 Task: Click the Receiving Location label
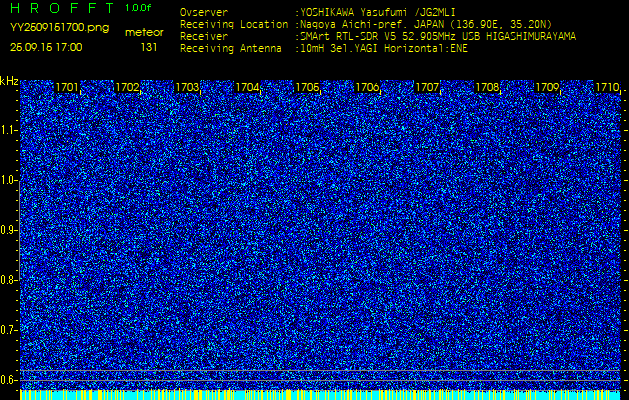tap(234, 24)
